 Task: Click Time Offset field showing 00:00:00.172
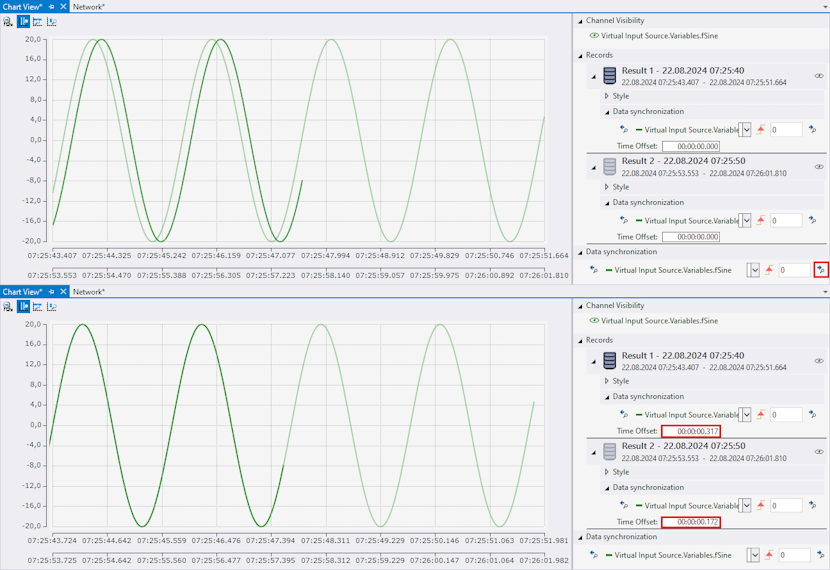[691, 522]
